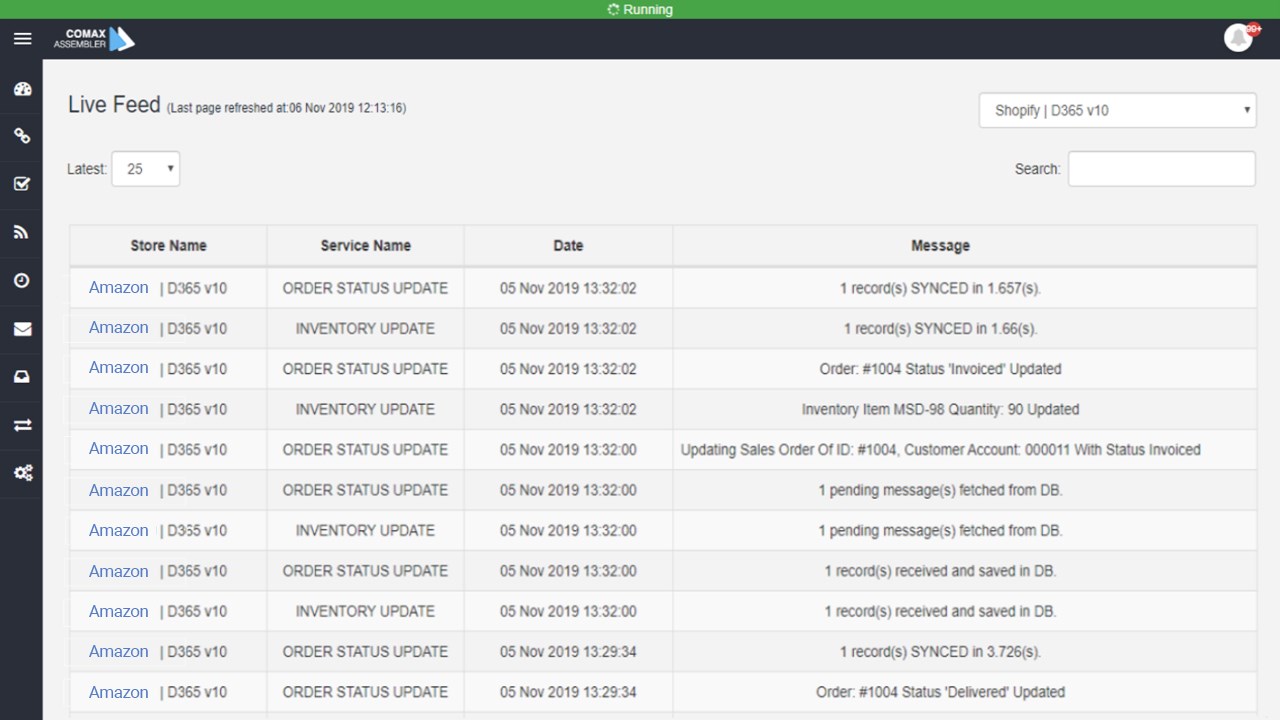The height and width of the screenshot is (720, 1280).
Task: Select message '1 record(s) SYNCED in 1.657(s).'
Action: click(x=940, y=288)
